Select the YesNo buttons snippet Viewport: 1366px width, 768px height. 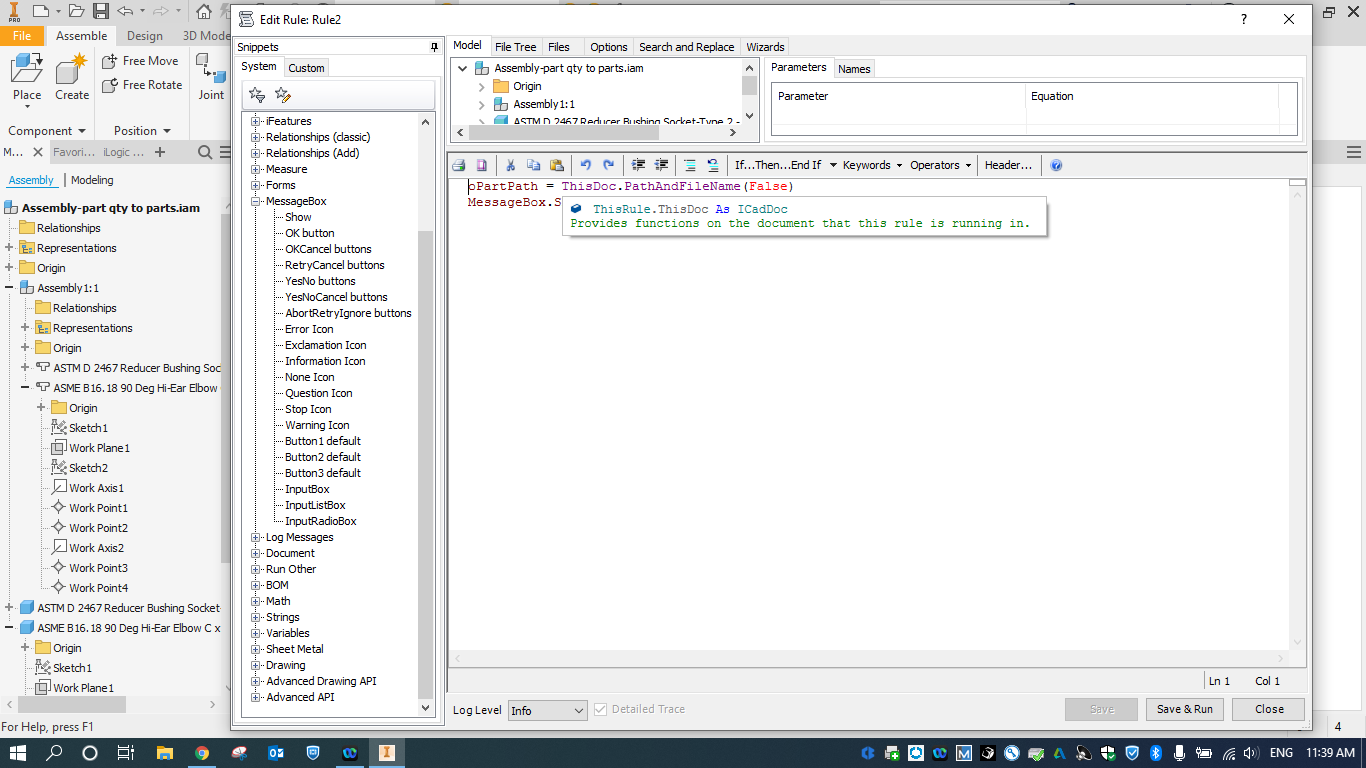320,281
